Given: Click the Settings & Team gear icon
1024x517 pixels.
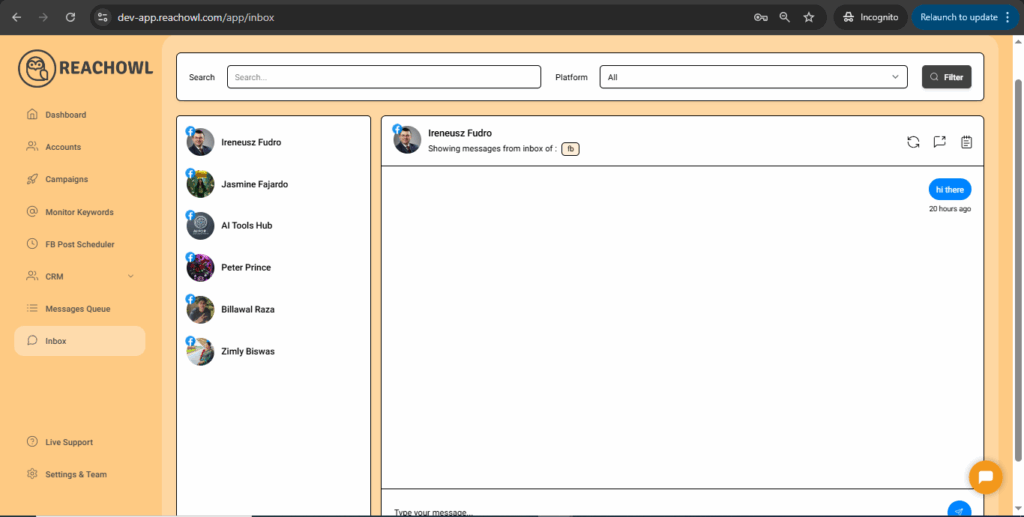Looking at the screenshot, I should [x=32, y=474].
